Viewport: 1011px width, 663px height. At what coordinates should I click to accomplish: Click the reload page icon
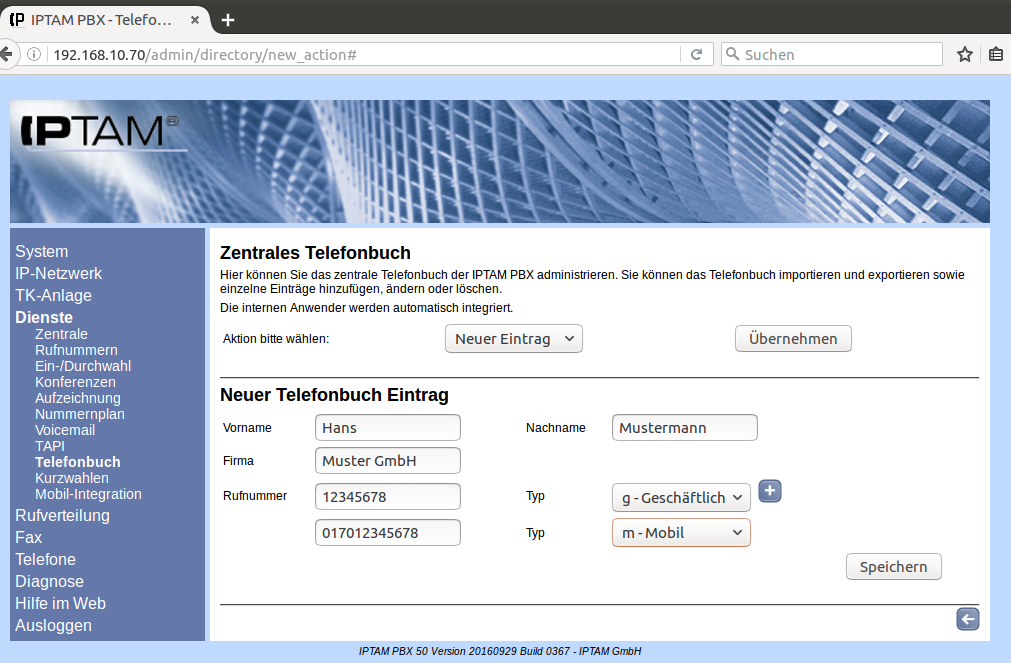tap(696, 54)
